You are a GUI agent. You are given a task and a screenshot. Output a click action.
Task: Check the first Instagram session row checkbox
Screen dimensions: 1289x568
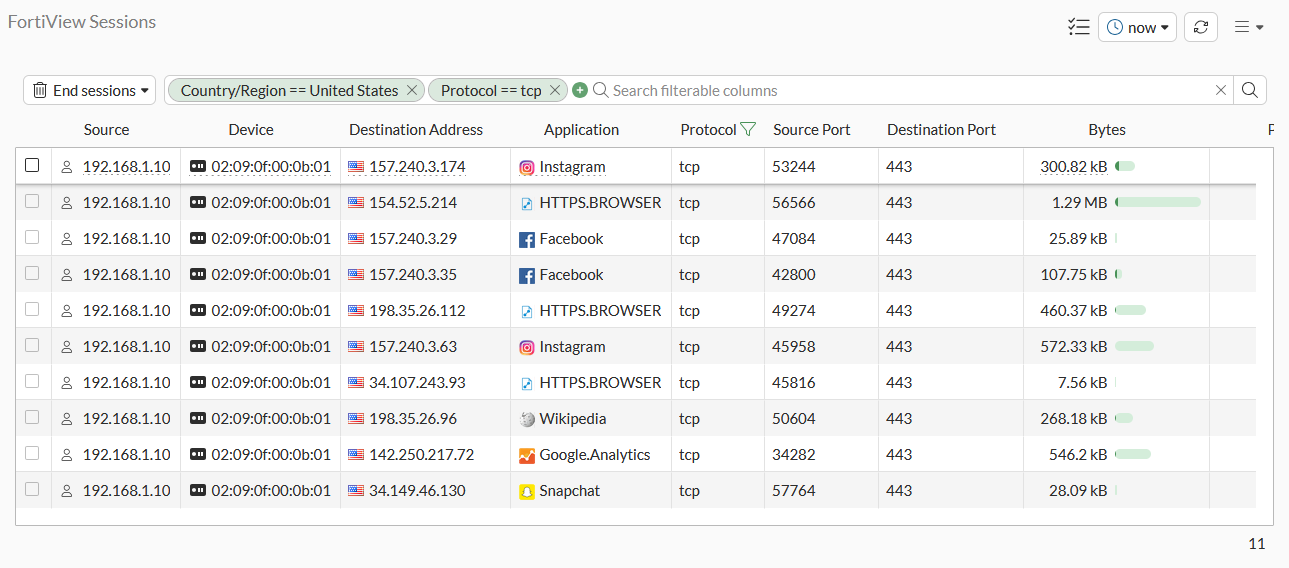(32, 165)
